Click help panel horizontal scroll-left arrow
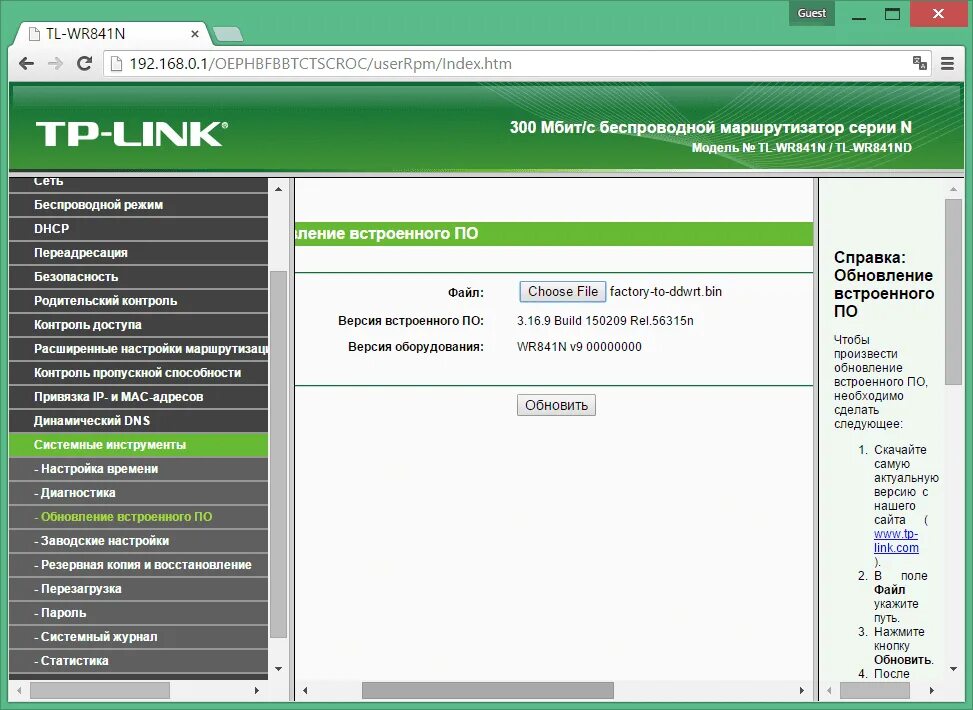Viewport: 973px width, 710px height. (x=830, y=690)
